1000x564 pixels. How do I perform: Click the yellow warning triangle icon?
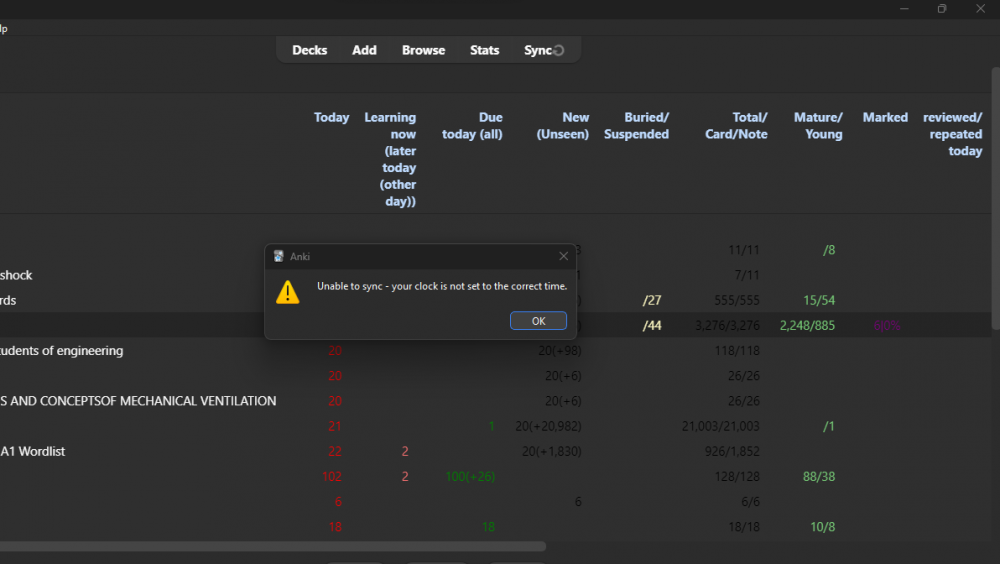point(288,291)
